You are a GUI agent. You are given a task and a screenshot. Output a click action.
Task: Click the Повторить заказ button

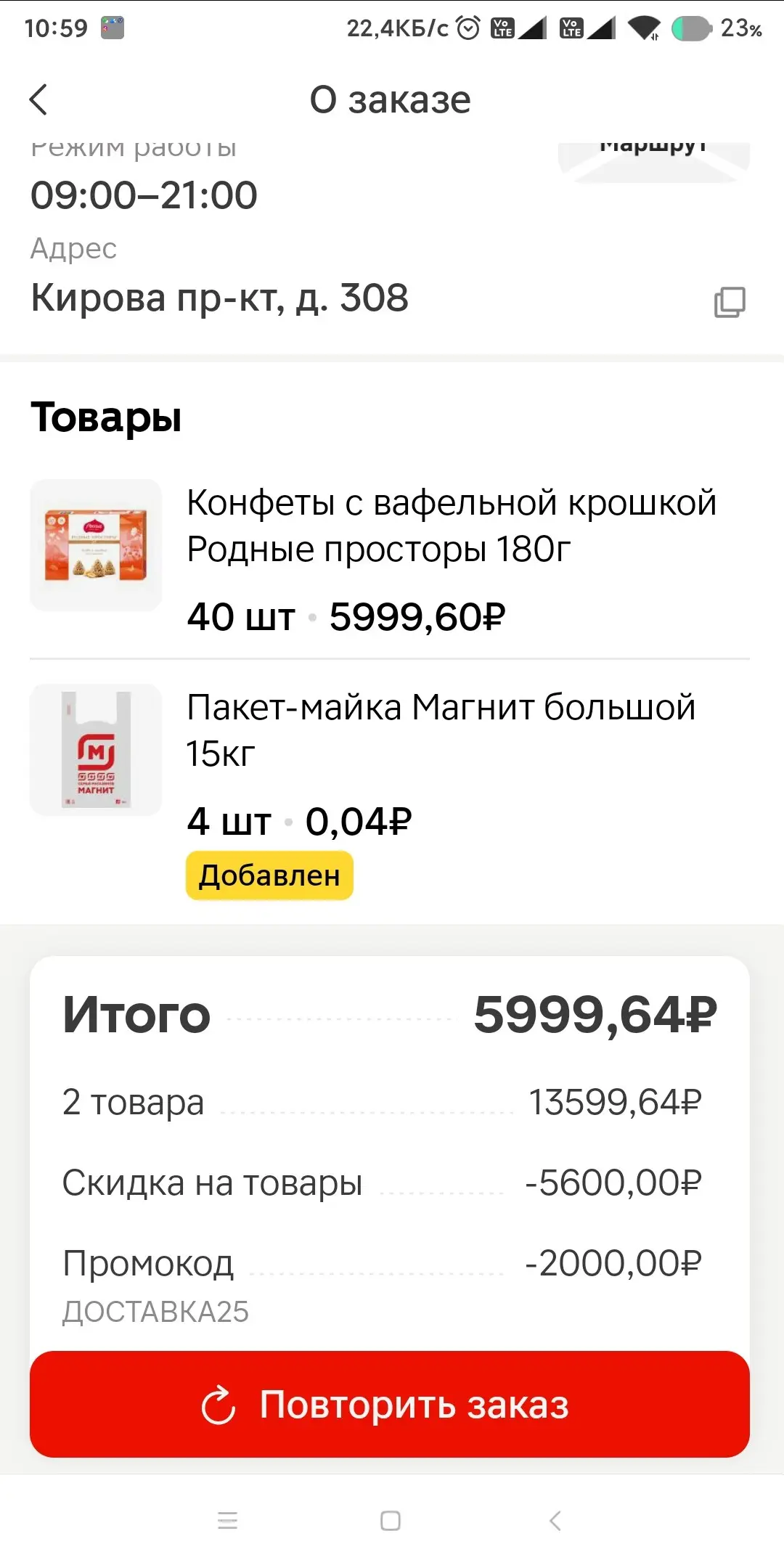390,1404
